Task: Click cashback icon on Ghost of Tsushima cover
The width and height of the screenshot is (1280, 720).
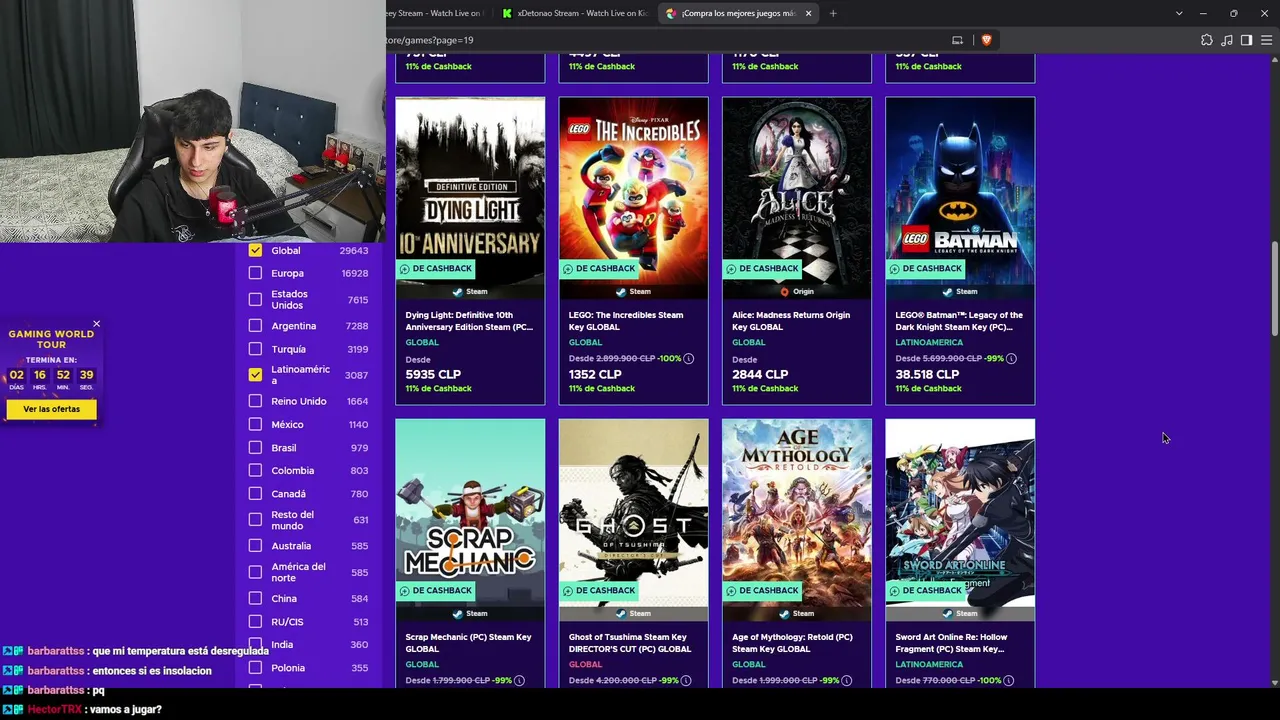Action: [x=568, y=590]
